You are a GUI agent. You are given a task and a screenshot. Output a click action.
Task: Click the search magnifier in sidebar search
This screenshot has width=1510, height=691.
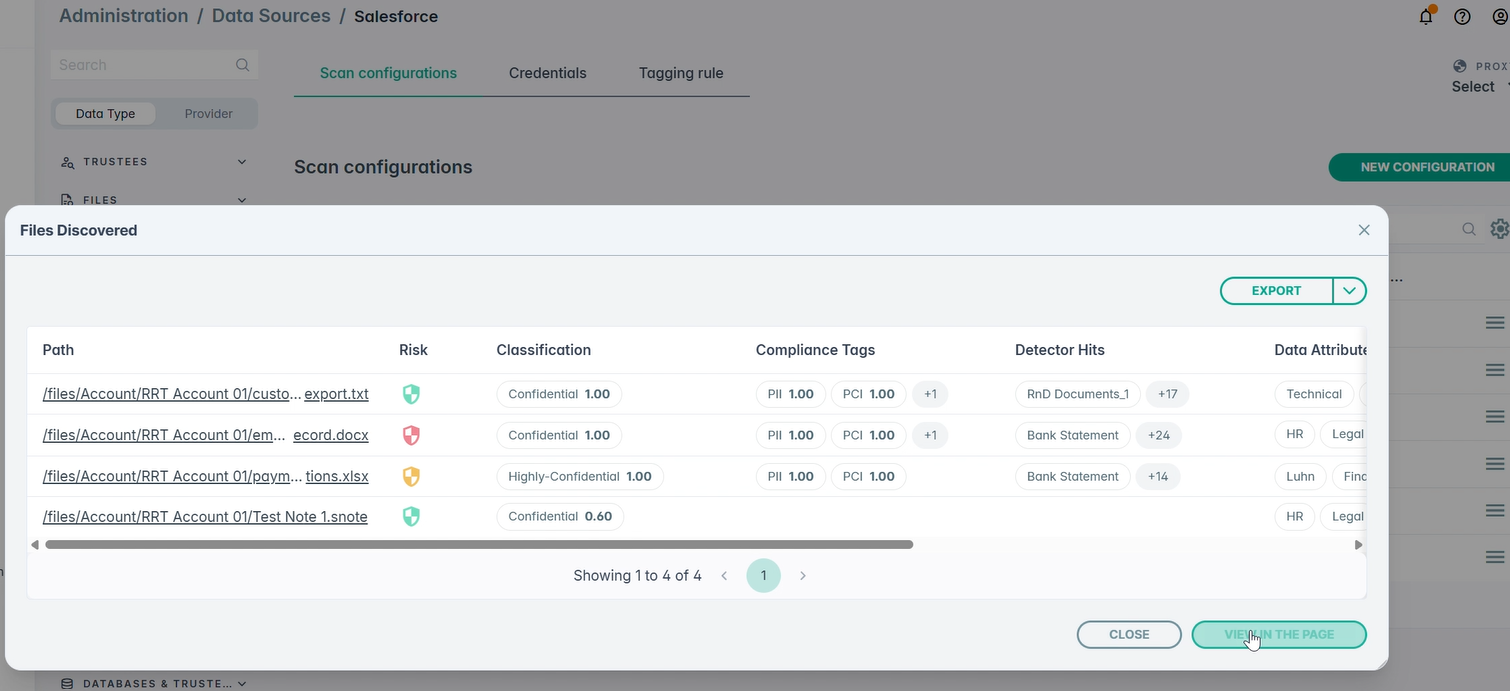point(242,65)
